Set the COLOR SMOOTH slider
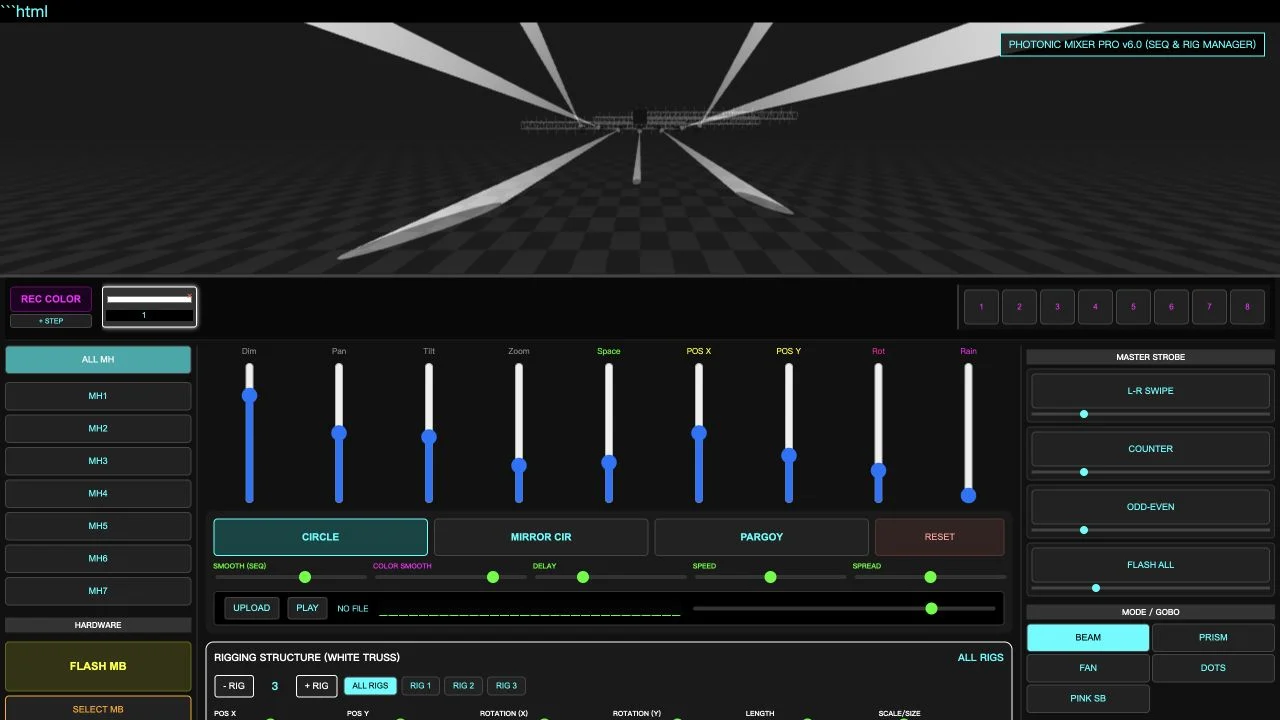Screen dimensions: 1280x720 pos(450,577)
